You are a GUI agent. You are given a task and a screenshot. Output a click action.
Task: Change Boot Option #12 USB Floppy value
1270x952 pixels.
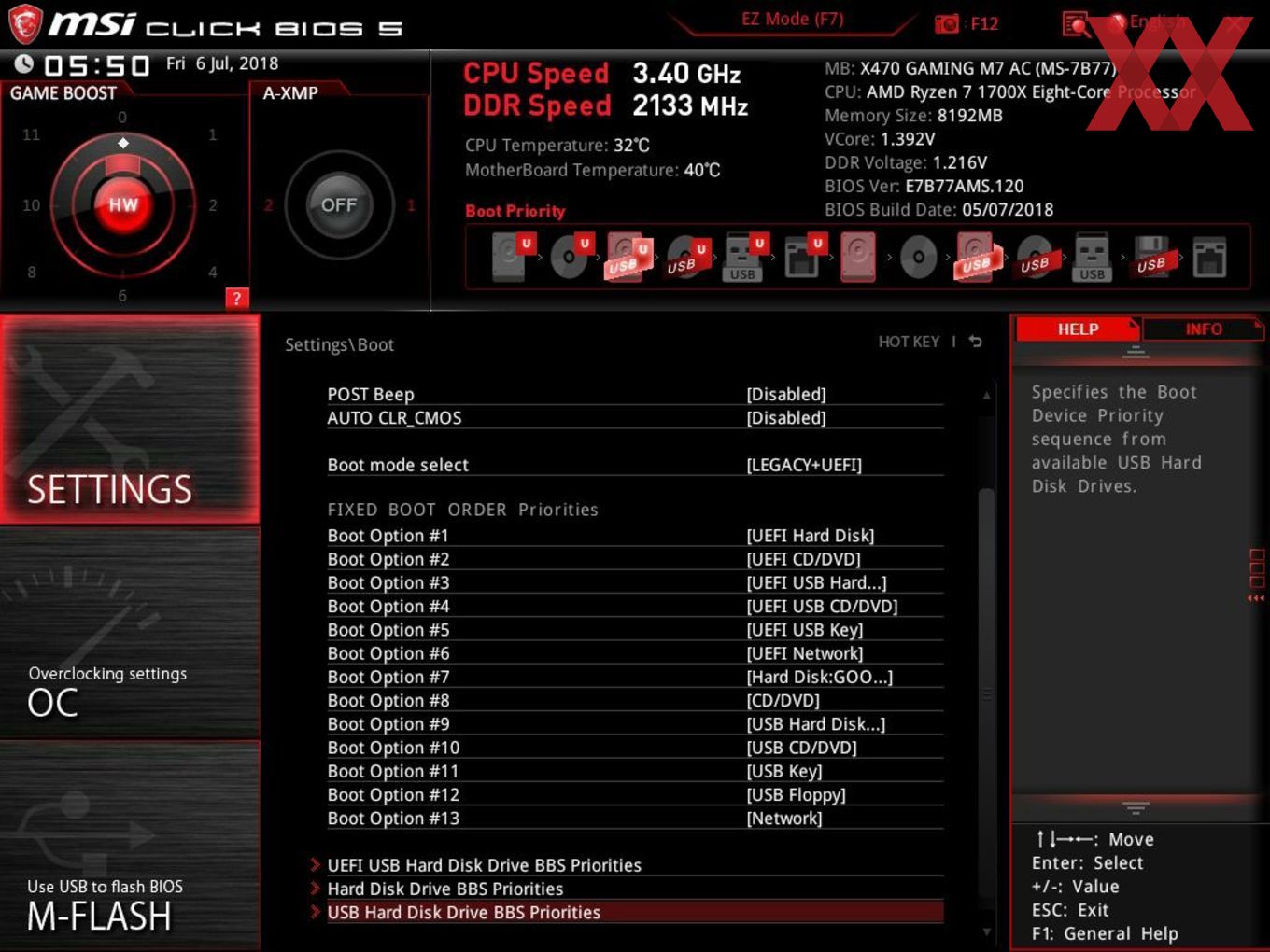point(796,794)
